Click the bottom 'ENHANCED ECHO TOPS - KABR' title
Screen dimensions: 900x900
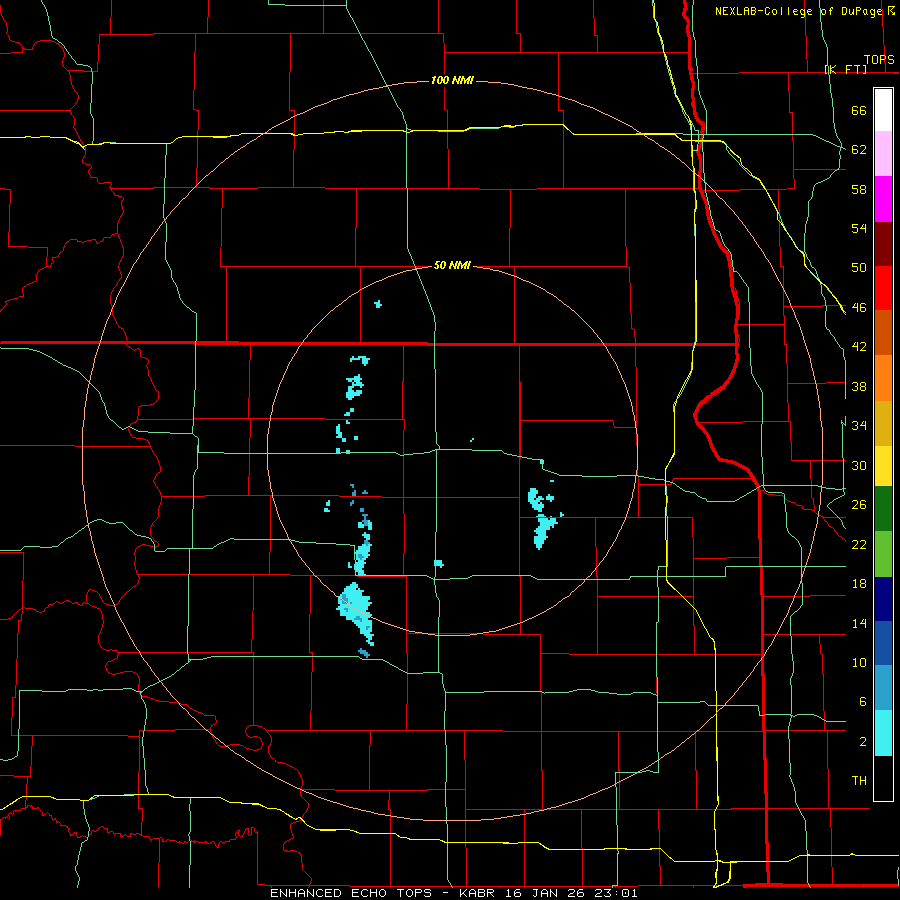[x=382, y=893]
